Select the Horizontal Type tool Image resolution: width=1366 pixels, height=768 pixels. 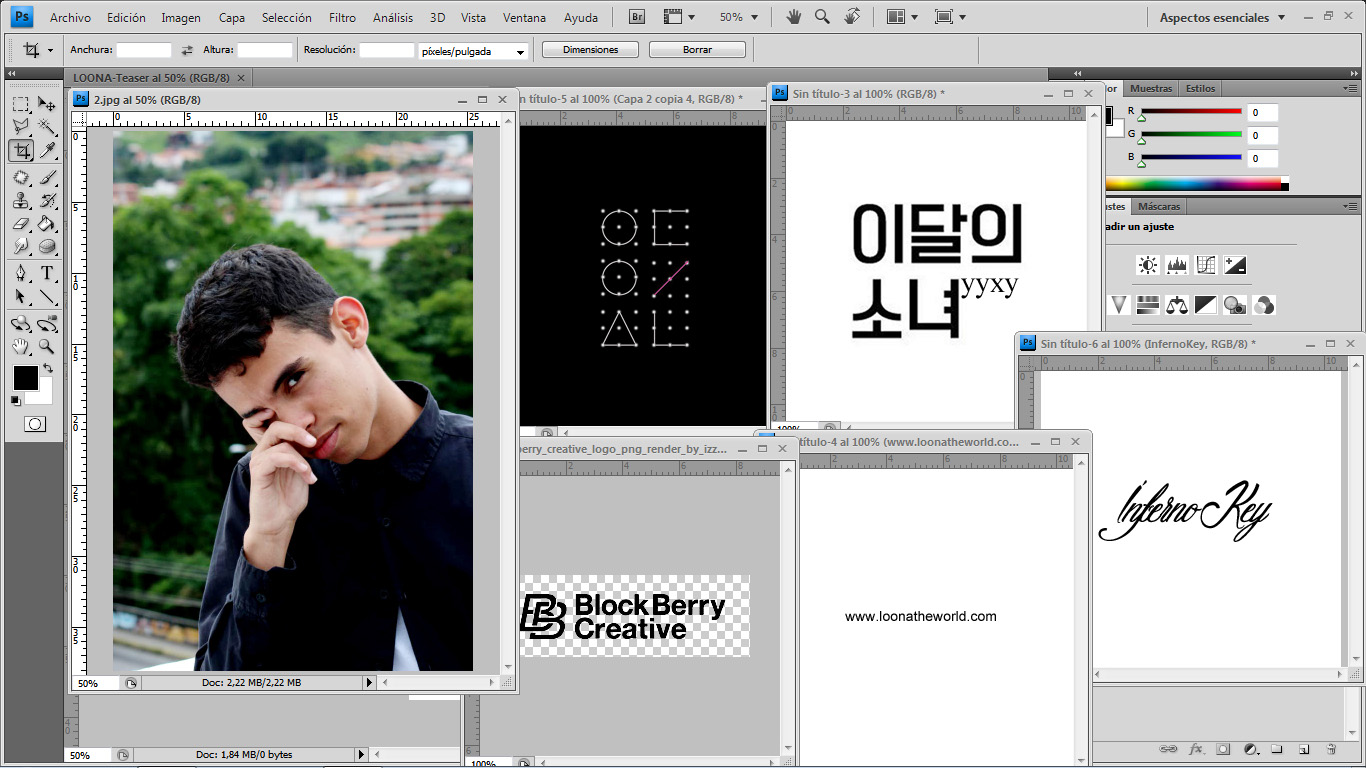47,273
